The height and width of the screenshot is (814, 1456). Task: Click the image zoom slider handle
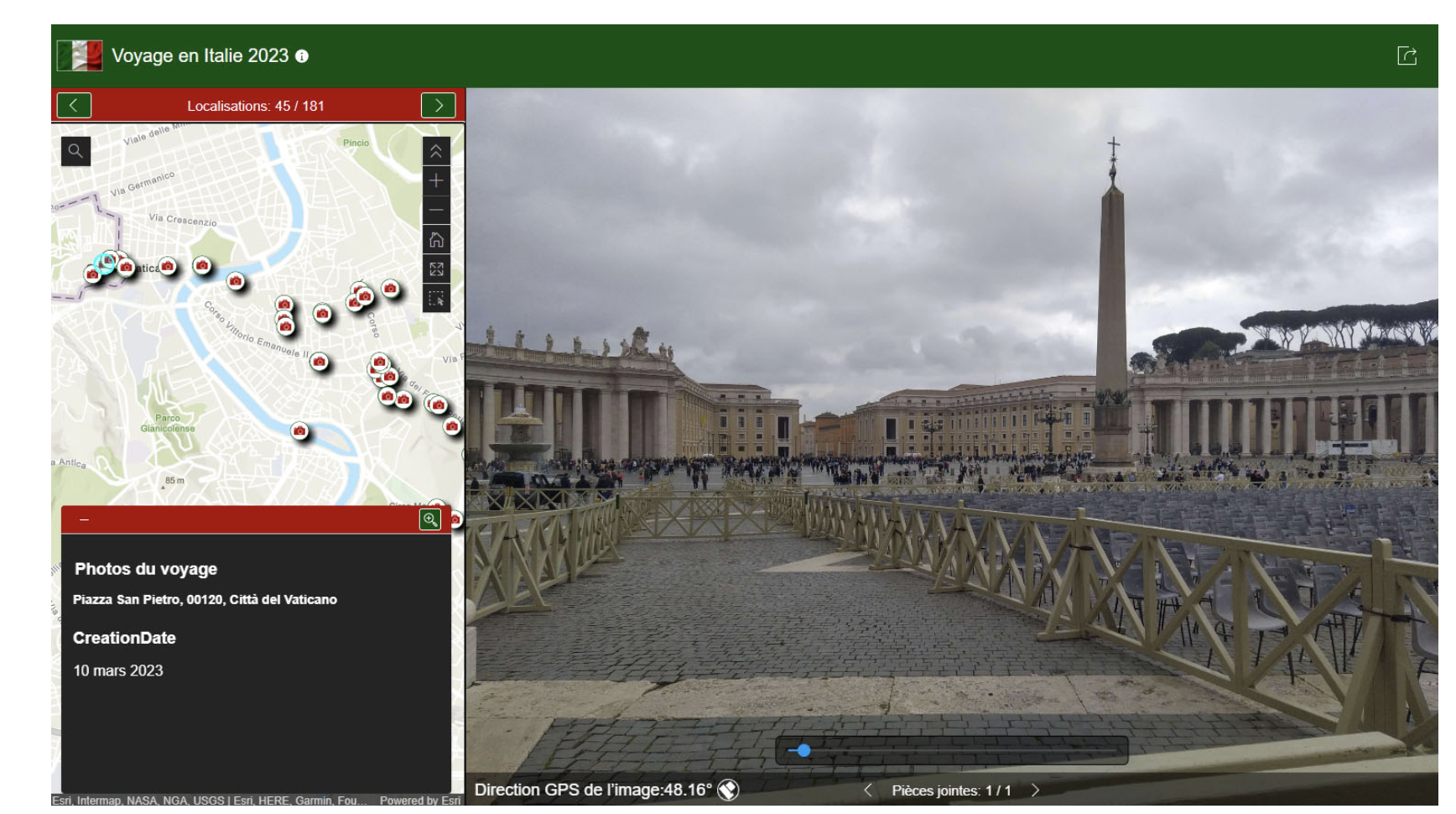(803, 750)
